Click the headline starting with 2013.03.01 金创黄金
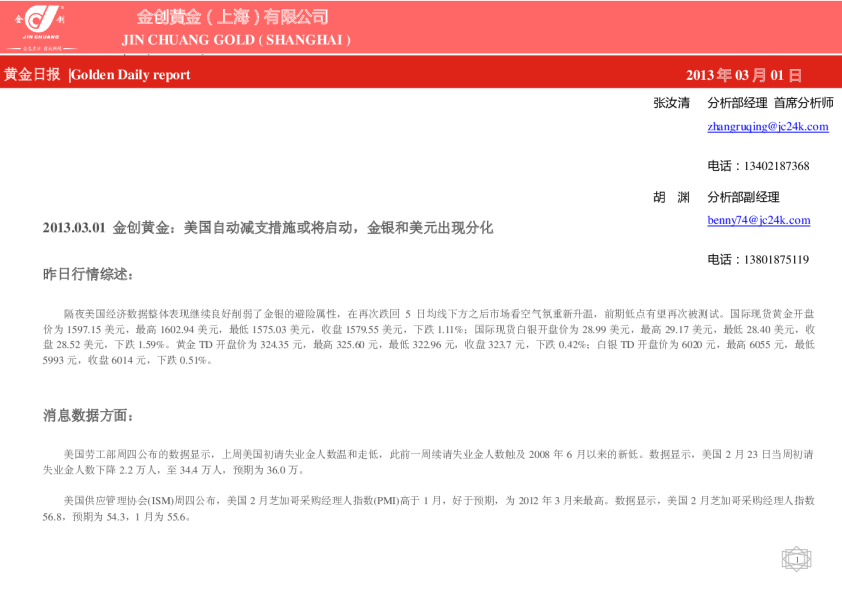The width and height of the screenshot is (842, 596). [x=268, y=228]
